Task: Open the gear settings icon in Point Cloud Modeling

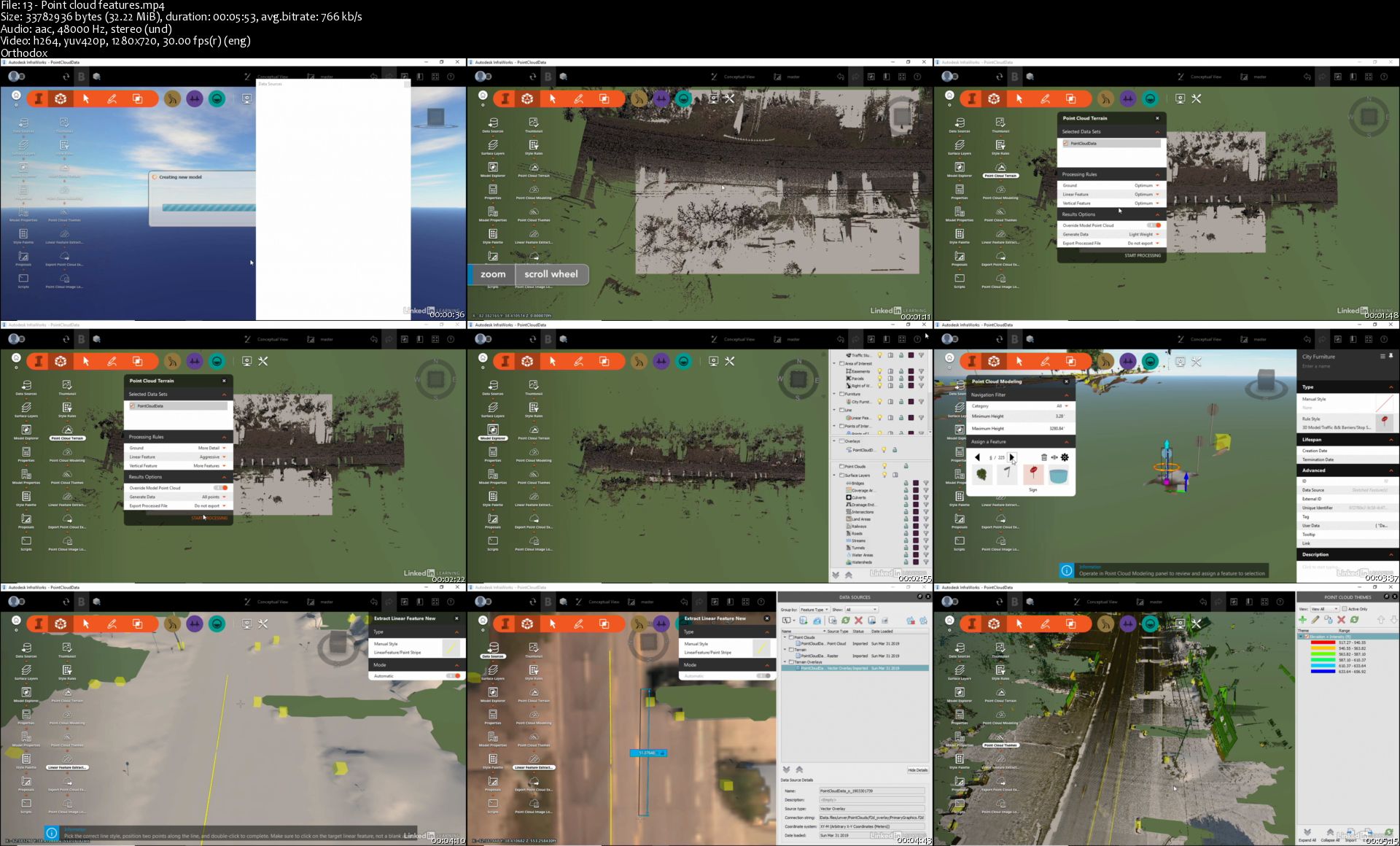Action: [1065, 457]
